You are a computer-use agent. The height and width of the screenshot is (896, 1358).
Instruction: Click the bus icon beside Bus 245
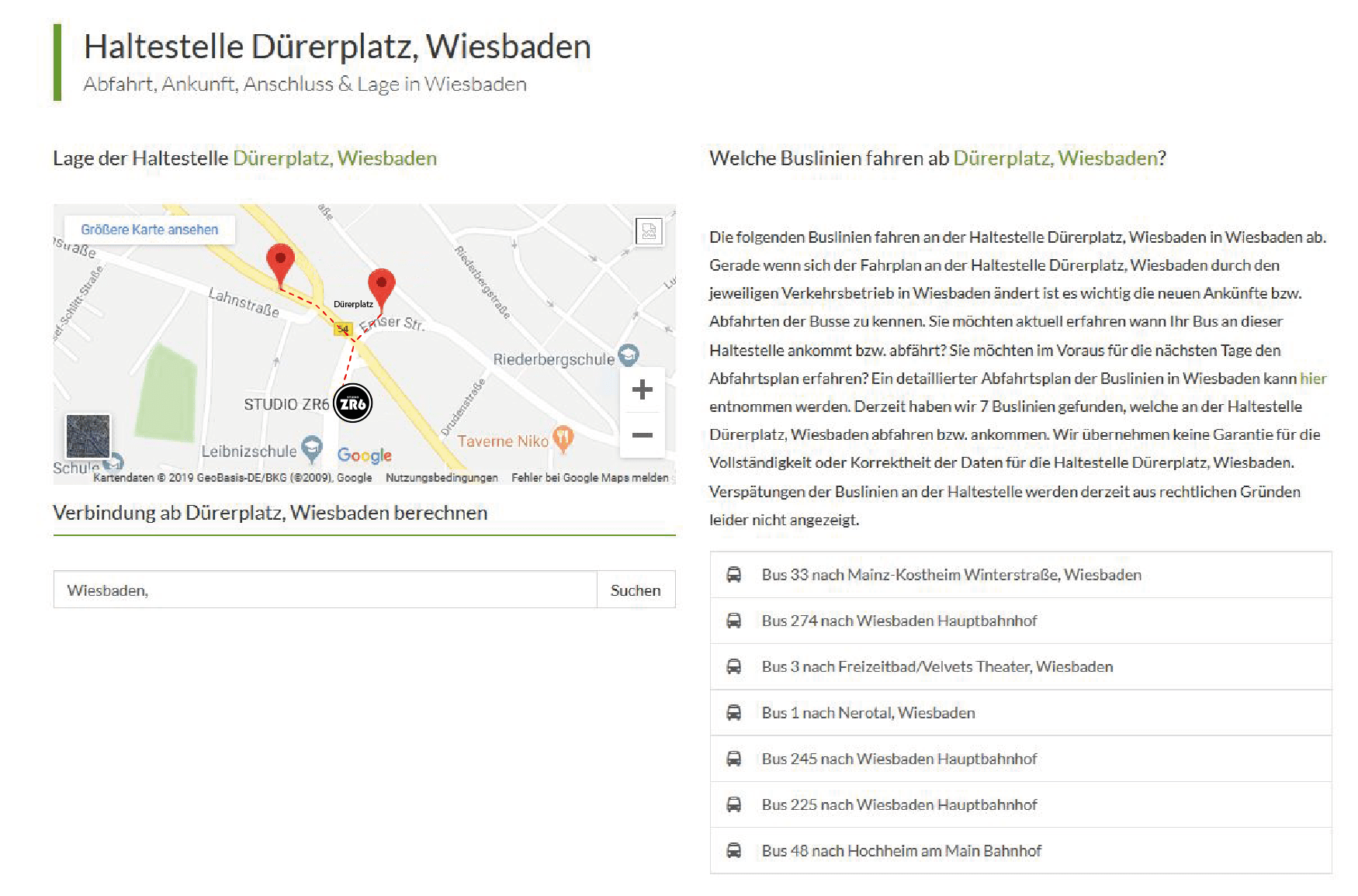[x=733, y=759]
